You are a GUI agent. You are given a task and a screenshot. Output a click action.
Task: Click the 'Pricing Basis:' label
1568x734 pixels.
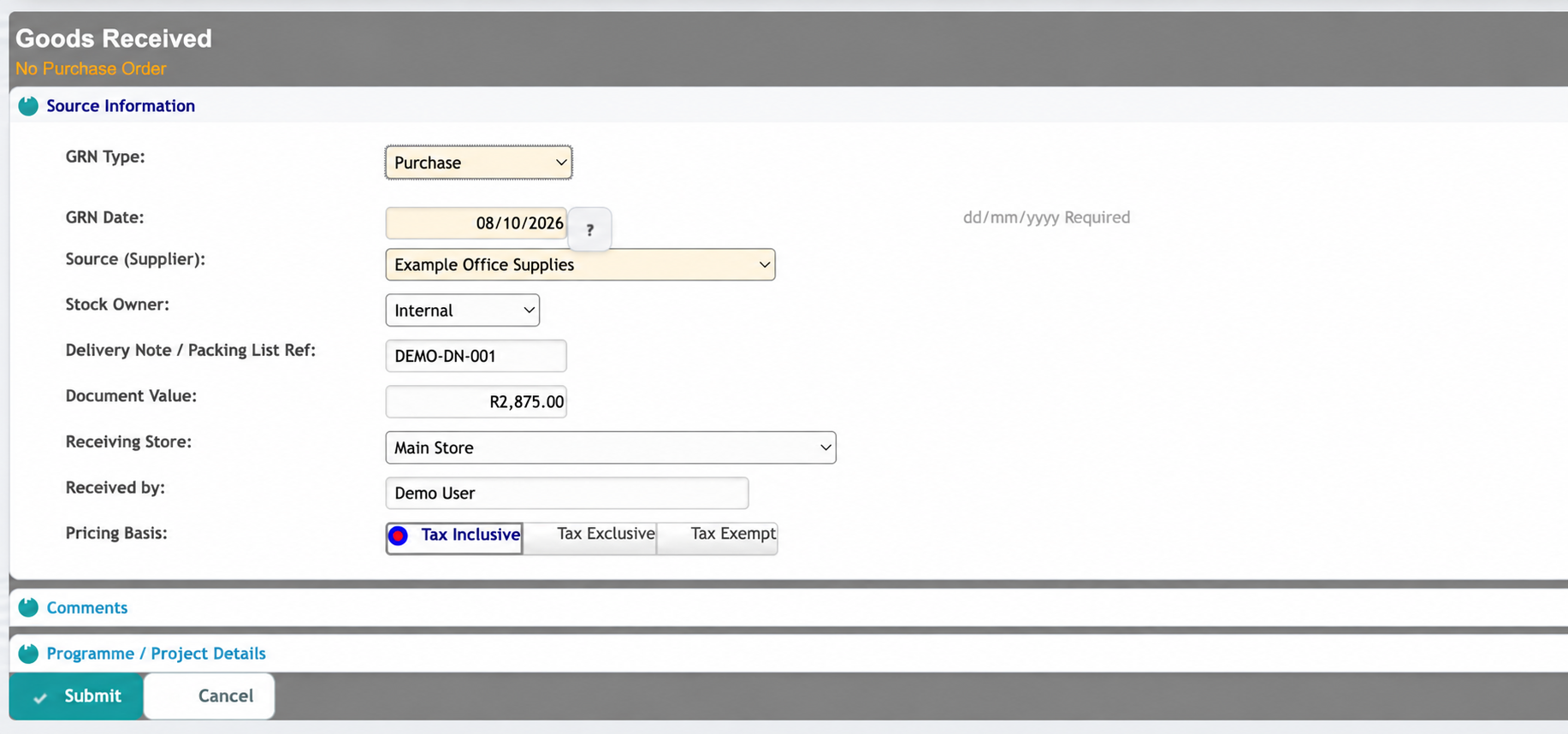tap(116, 533)
